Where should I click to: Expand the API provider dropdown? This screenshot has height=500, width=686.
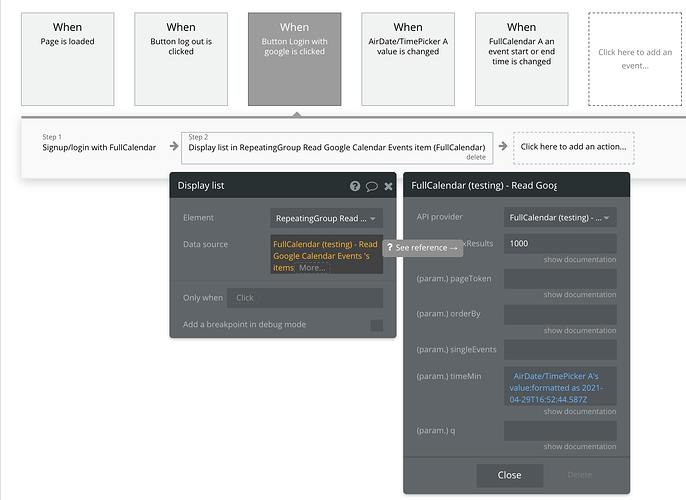click(x=559, y=217)
